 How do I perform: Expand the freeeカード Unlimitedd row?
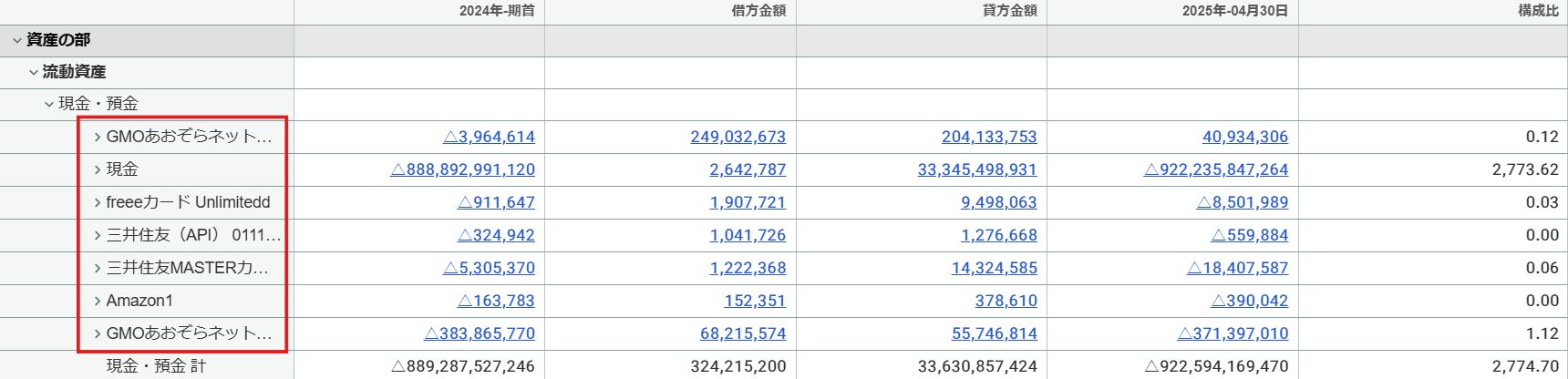(x=98, y=202)
